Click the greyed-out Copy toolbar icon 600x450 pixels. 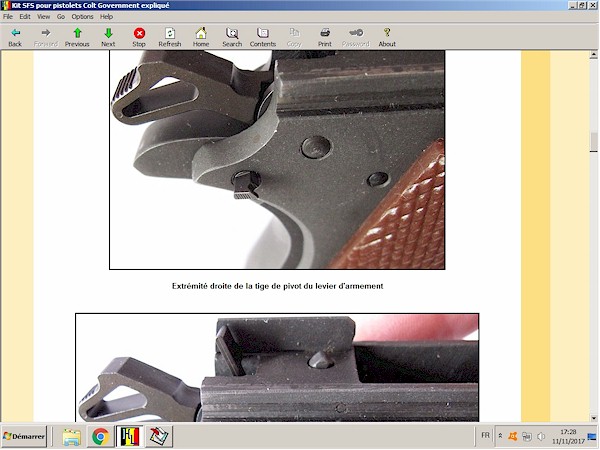tap(294, 38)
